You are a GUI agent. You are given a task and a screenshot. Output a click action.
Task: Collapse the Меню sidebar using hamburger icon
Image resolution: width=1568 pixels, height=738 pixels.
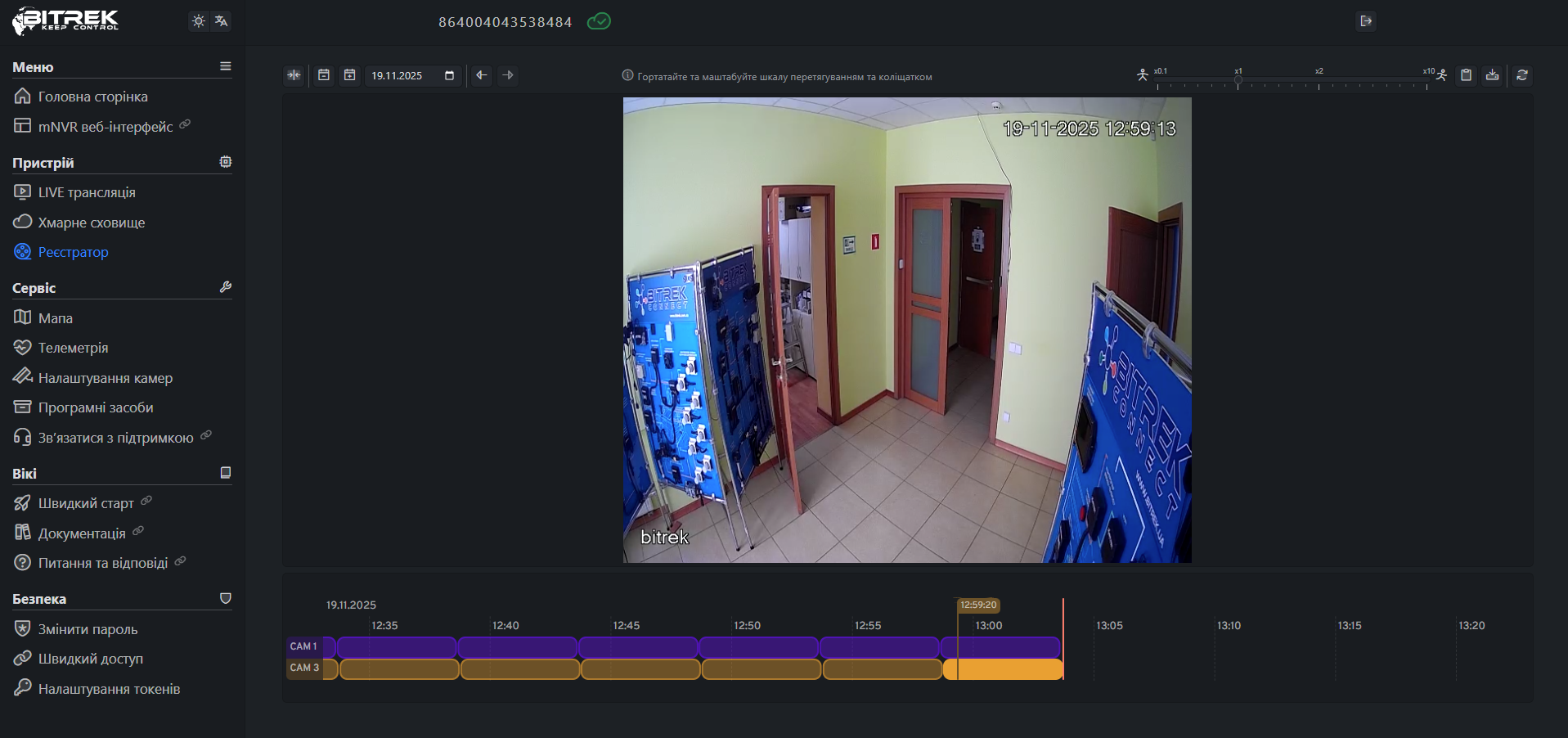coord(226,66)
